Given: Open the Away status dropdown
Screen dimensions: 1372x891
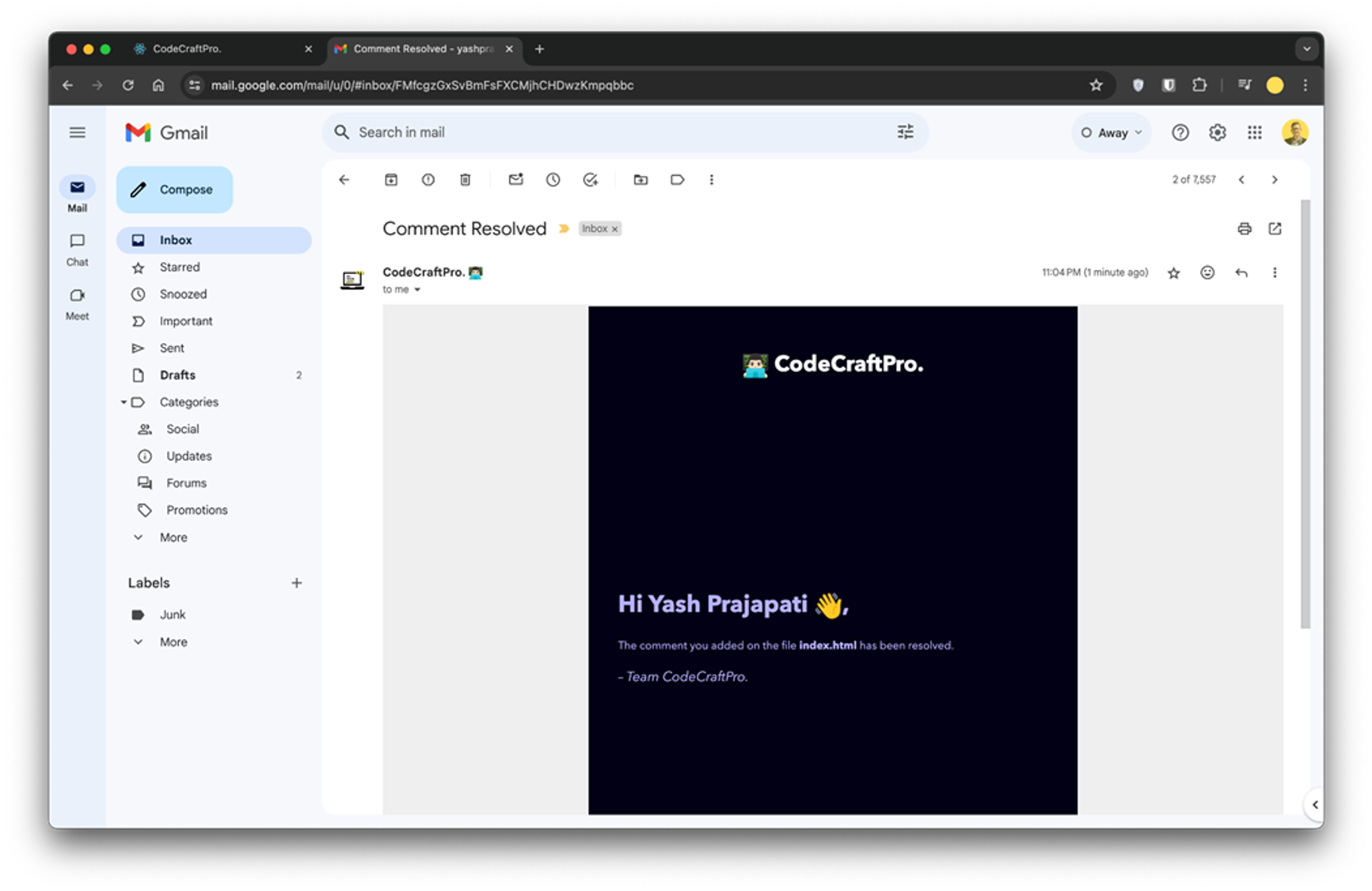Looking at the screenshot, I should click(1112, 133).
